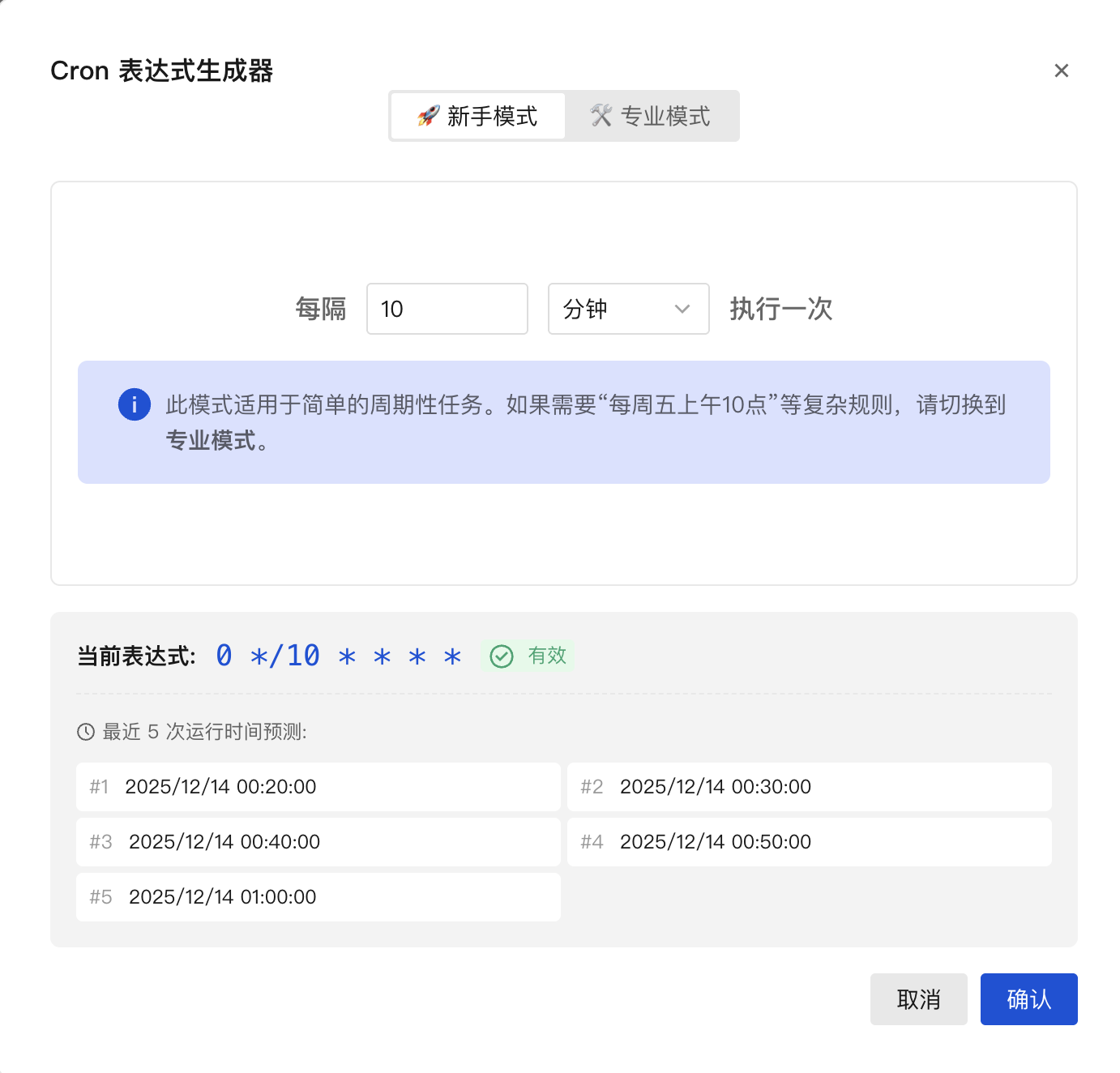Click the green checkmark icon beside 有效
This screenshot has width=1120, height=1073.
point(502,656)
